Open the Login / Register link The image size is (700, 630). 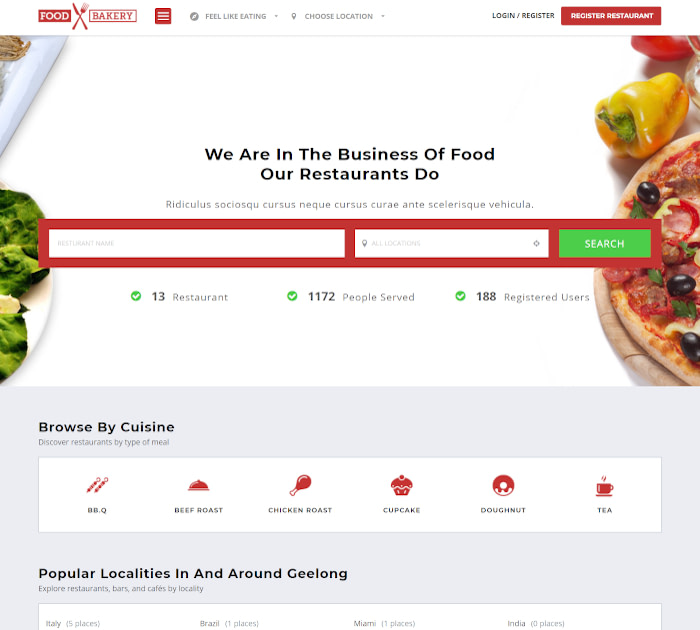[523, 16]
